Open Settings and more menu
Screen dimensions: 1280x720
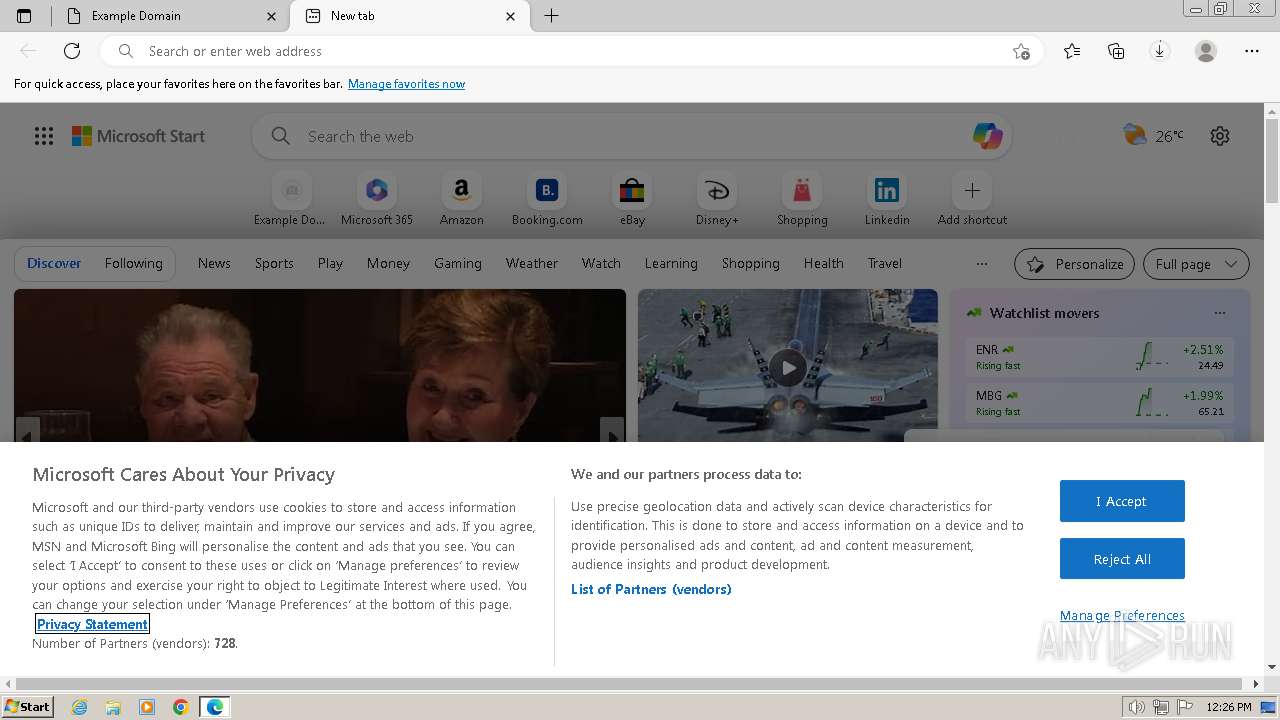pos(1252,51)
